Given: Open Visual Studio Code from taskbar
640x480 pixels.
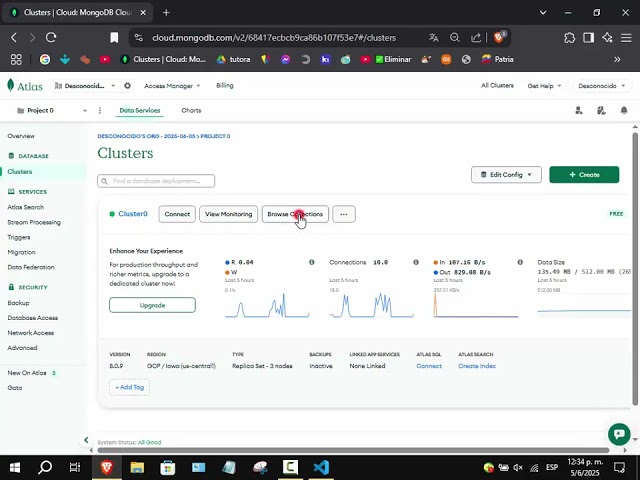Looking at the screenshot, I should [321, 467].
